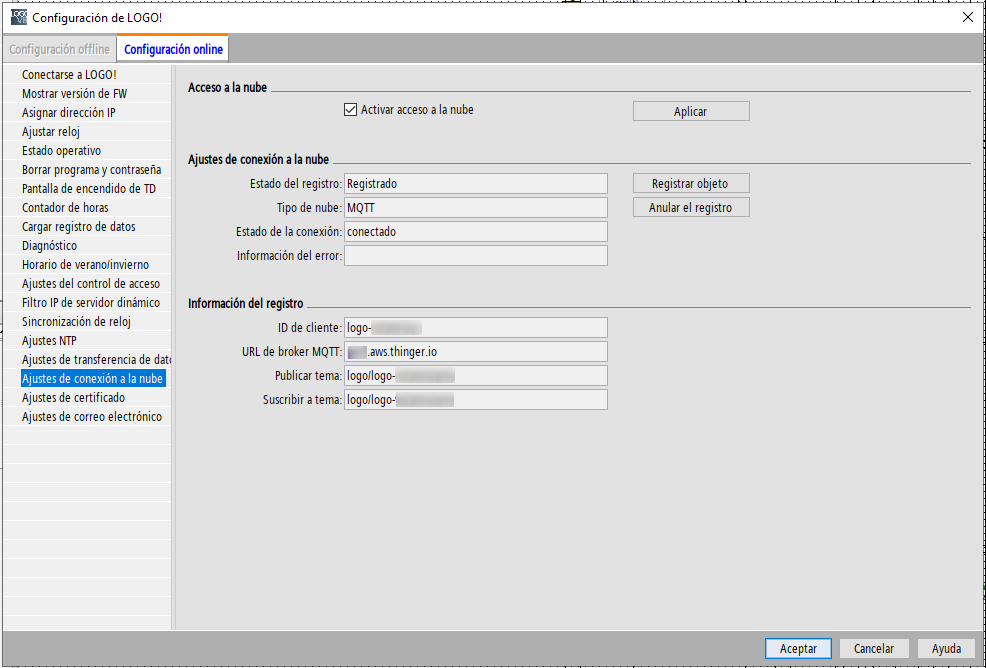Select the Configuración online tab

click(173, 49)
